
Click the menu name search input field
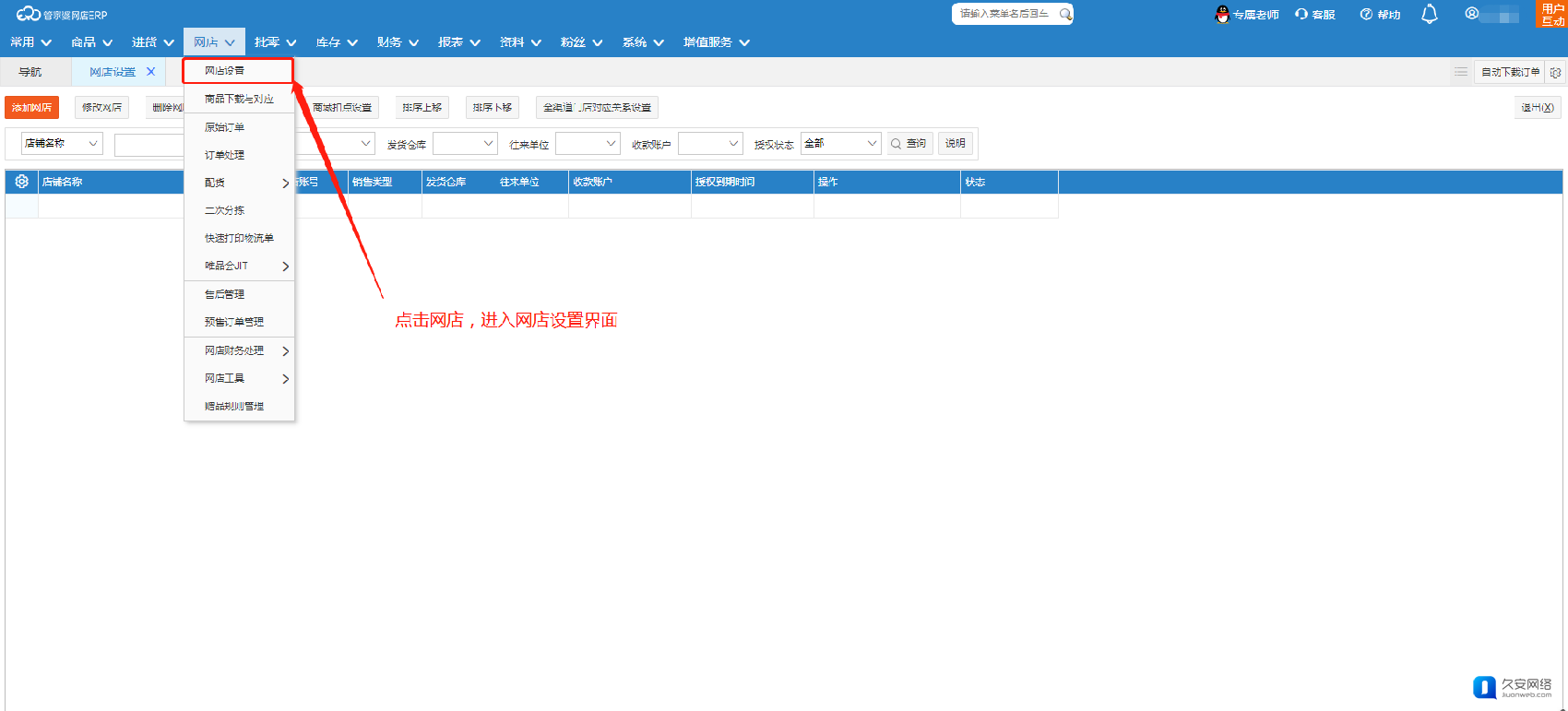click(1004, 14)
